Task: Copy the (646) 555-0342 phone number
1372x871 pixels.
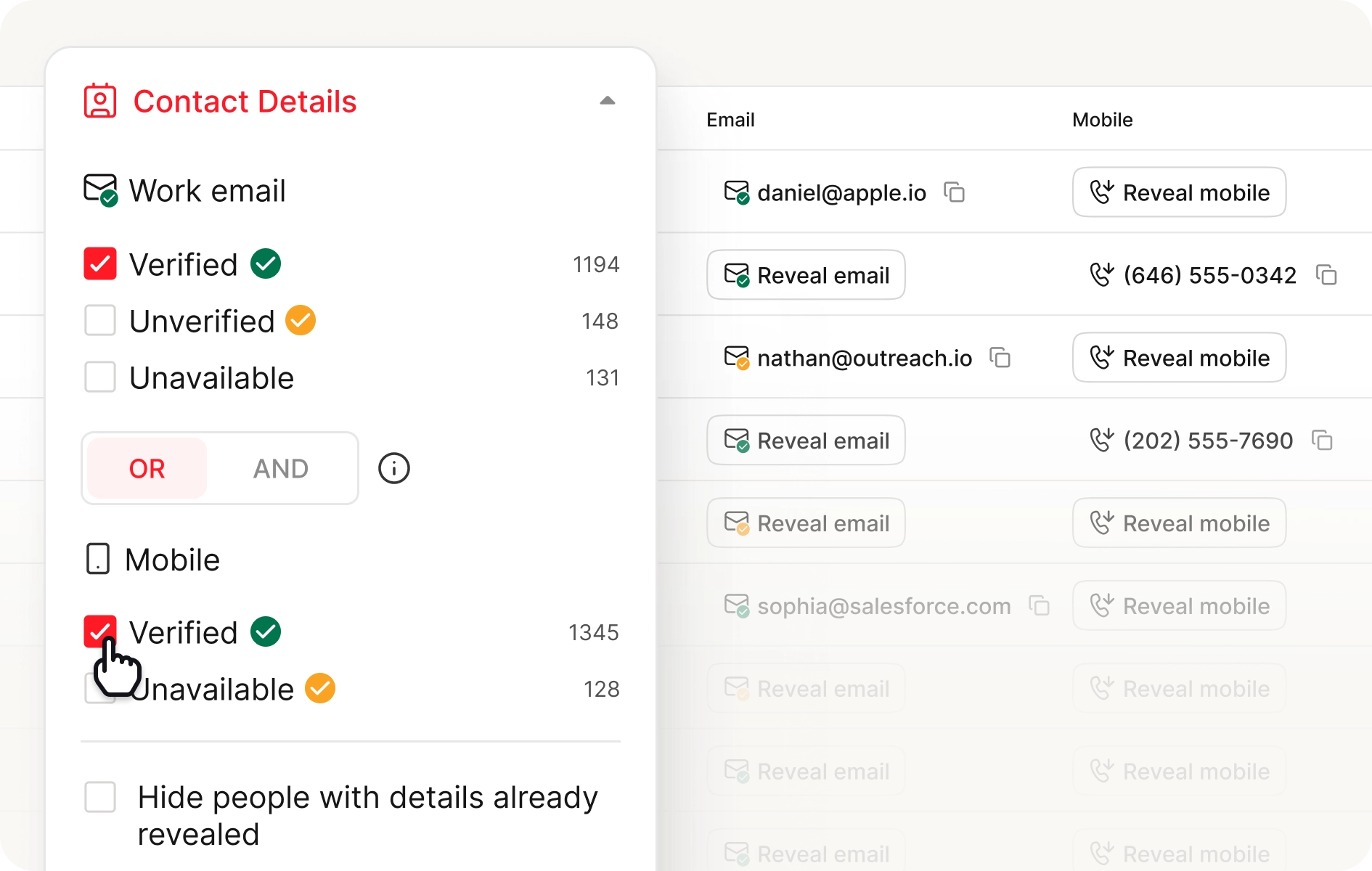Action: point(1326,275)
